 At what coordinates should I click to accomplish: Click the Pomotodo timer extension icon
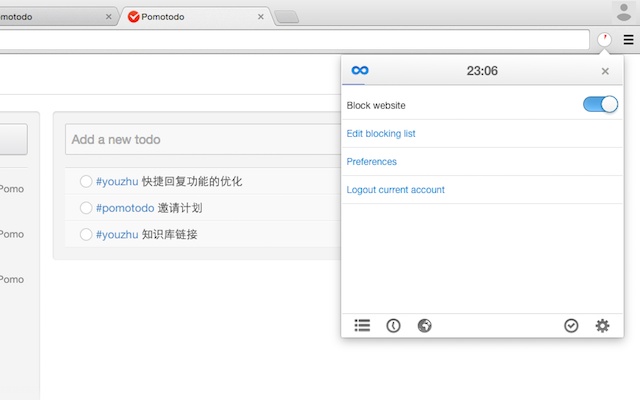(x=605, y=40)
